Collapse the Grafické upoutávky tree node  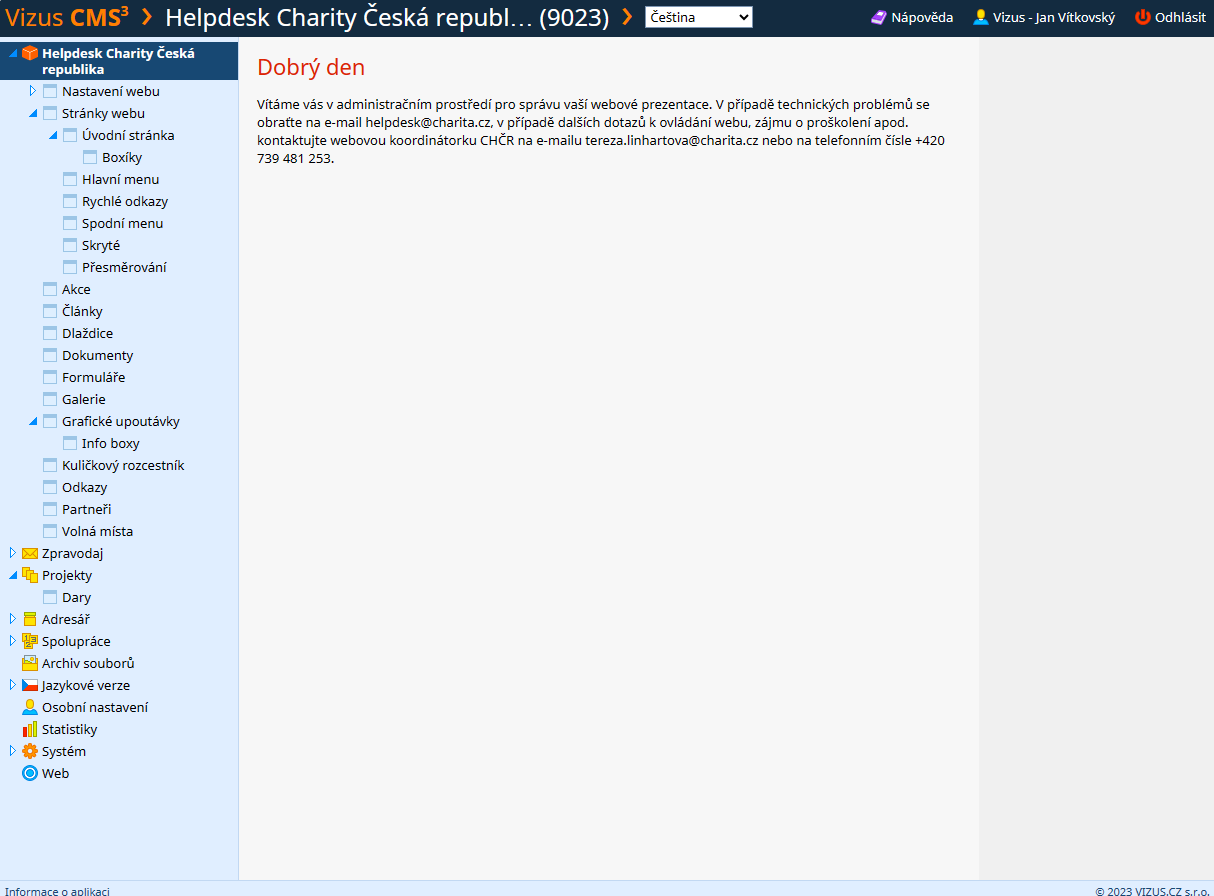point(33,421)
